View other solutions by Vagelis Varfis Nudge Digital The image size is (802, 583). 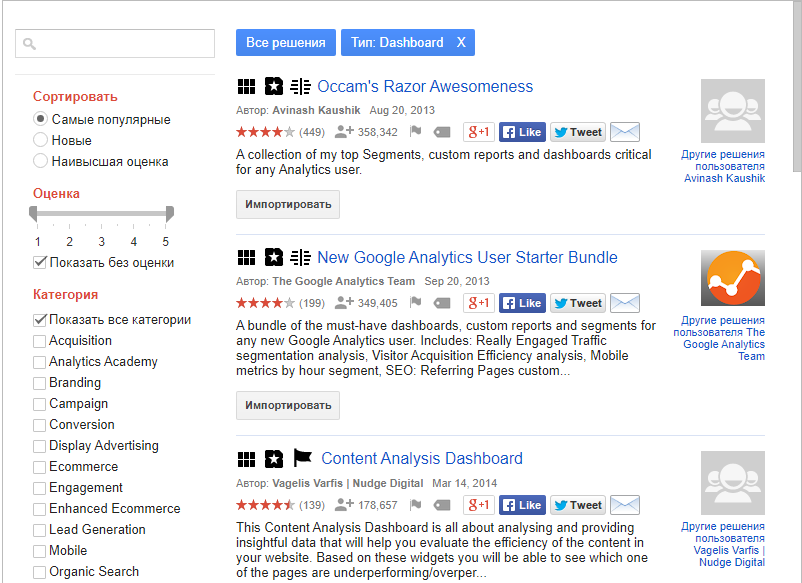point(723,544)
